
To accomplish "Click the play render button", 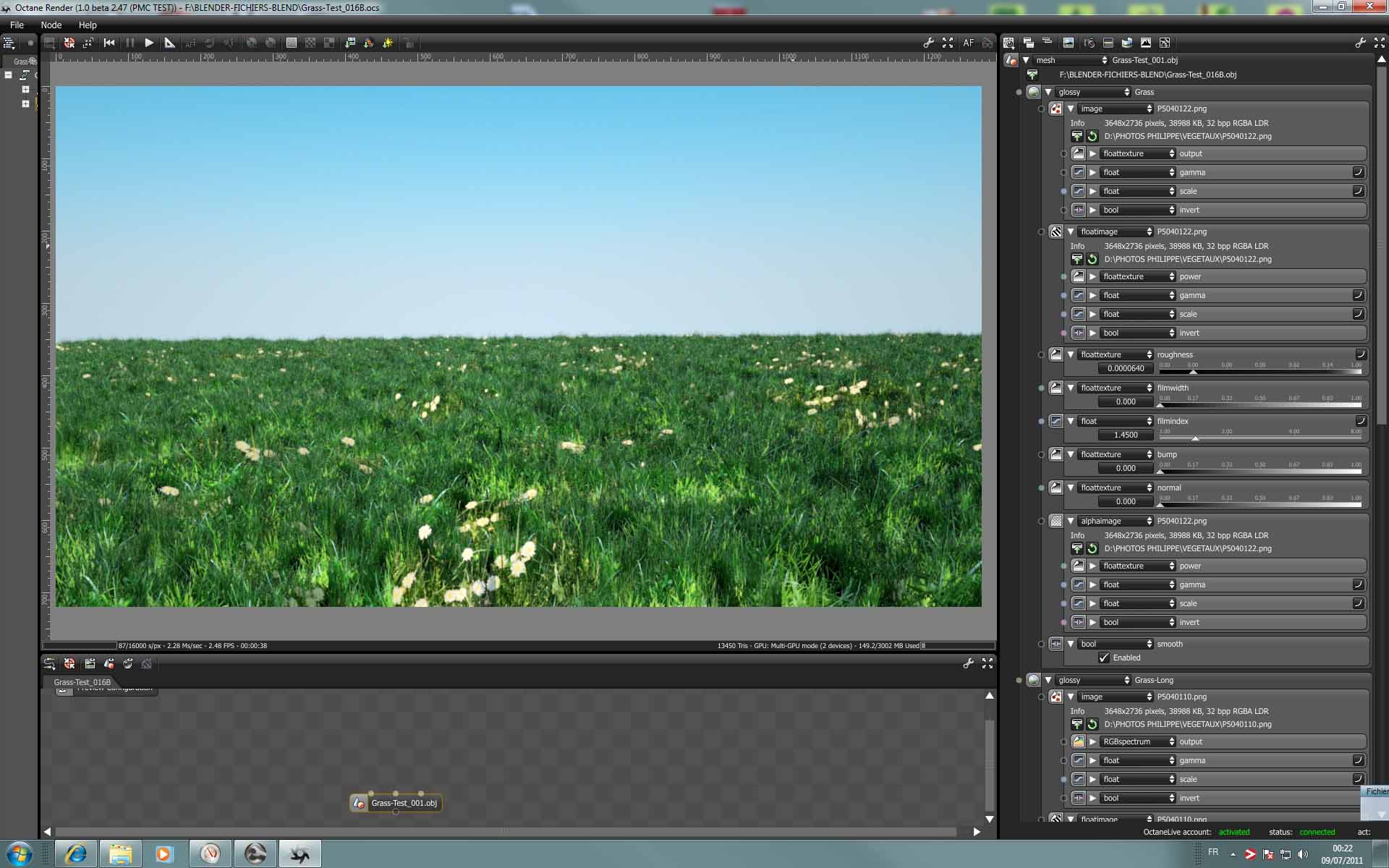I will click(x=149, y=43).
